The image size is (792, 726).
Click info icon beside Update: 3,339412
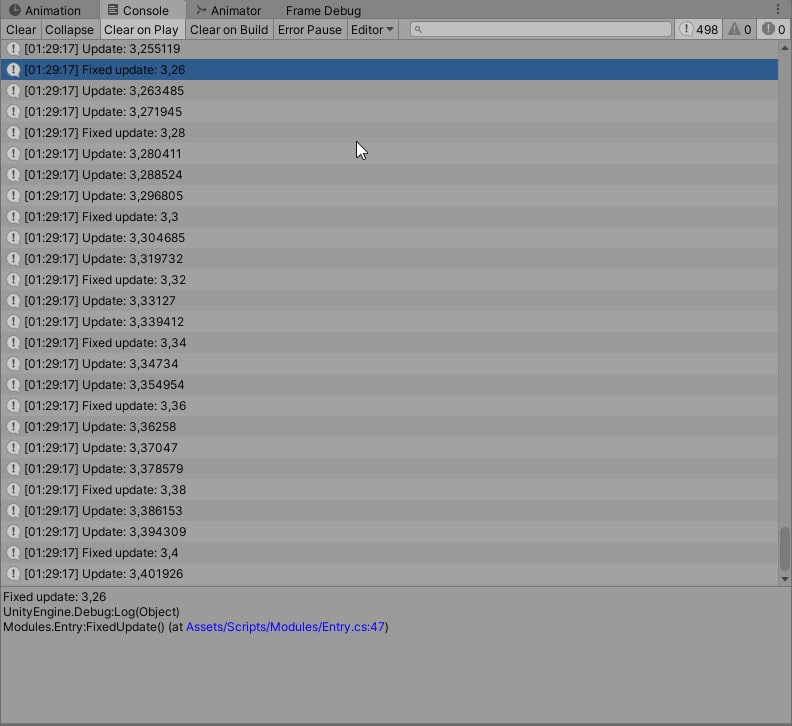pos(14,322)
